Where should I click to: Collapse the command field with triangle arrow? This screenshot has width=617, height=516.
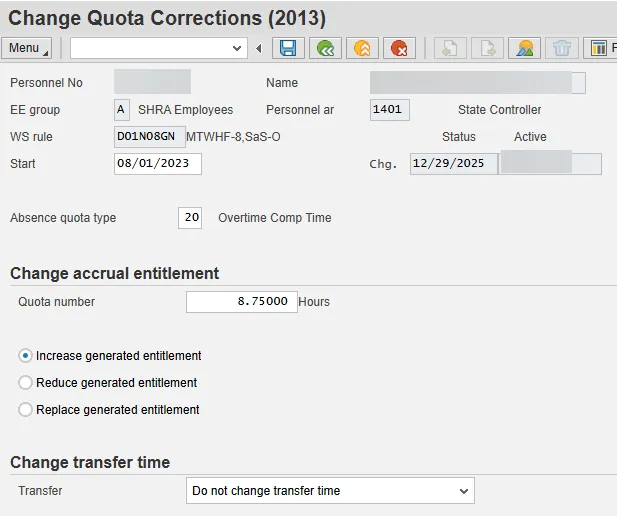(x=259, y=48)
